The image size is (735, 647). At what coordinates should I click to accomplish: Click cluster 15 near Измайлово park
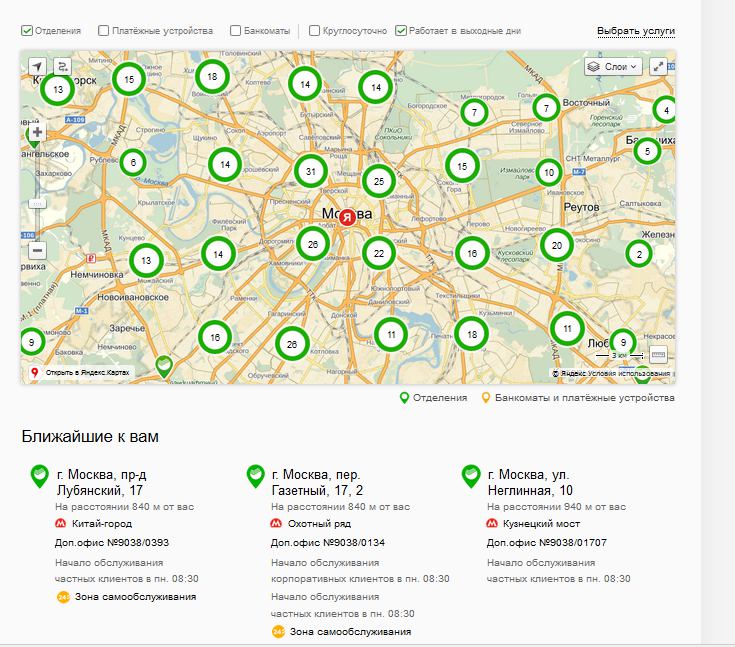tap(462, 166)
